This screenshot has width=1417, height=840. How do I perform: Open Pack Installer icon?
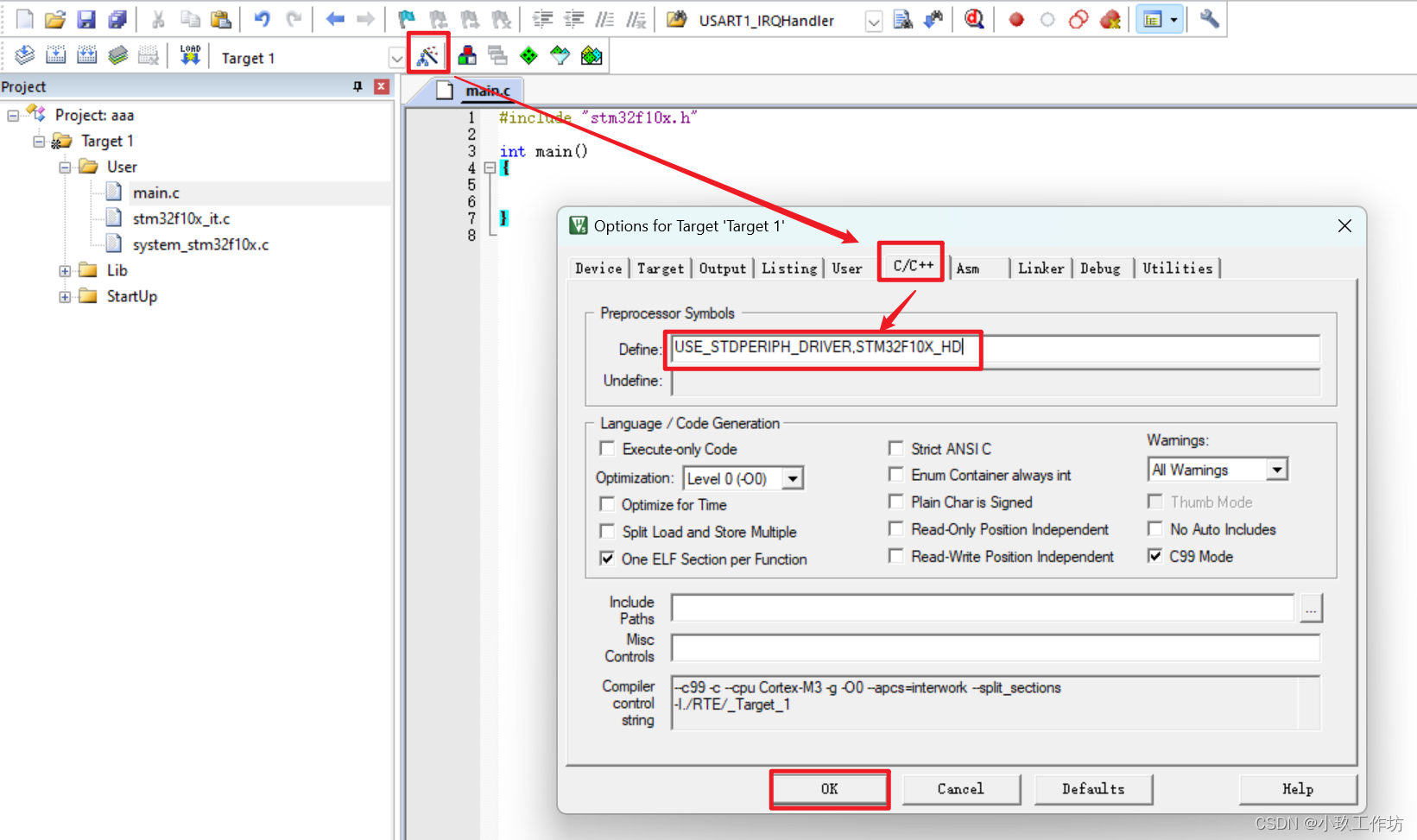click(591, 56)
